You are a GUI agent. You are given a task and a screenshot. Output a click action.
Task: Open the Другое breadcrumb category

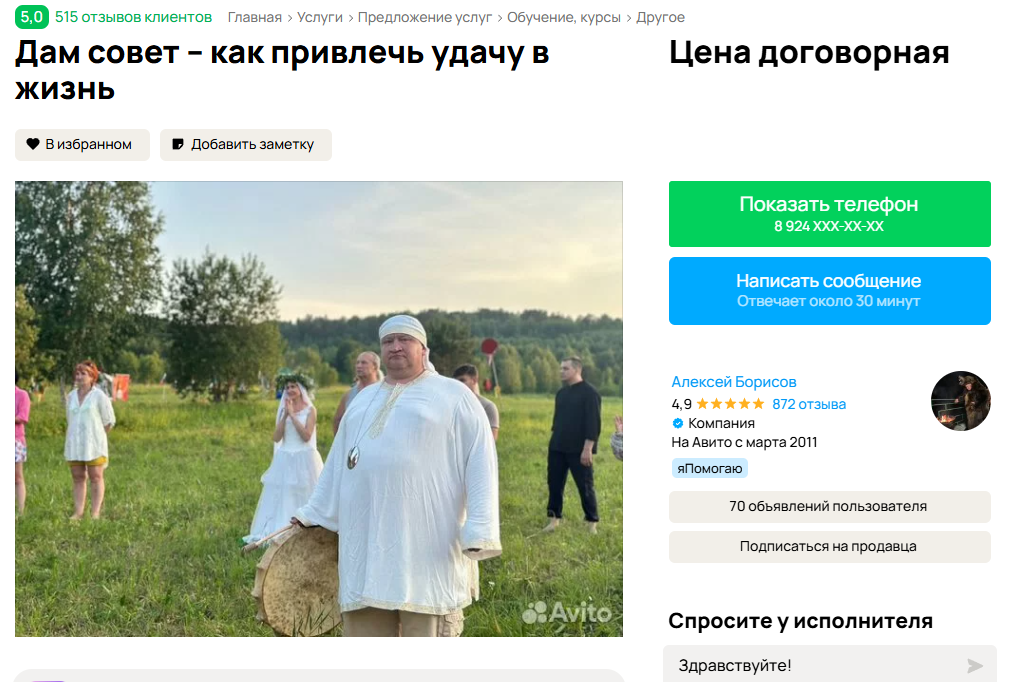click(x=660, y=17)
